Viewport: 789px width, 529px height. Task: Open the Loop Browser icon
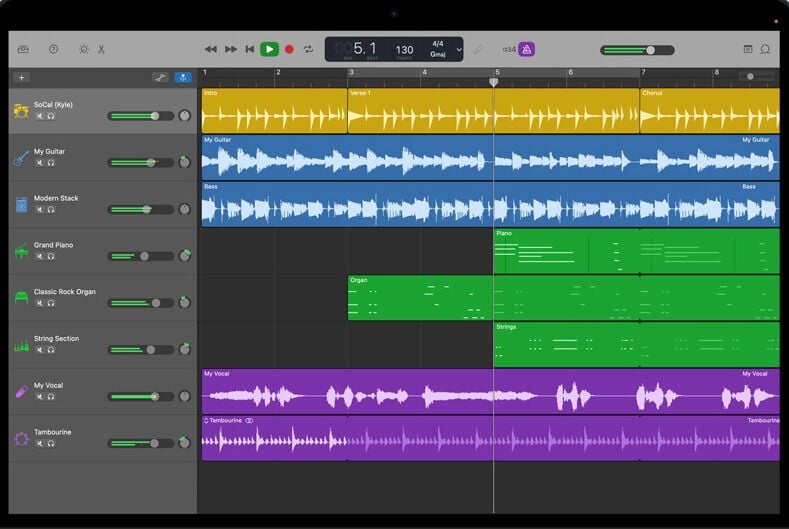pyautogui.click(x=765, y=49)
